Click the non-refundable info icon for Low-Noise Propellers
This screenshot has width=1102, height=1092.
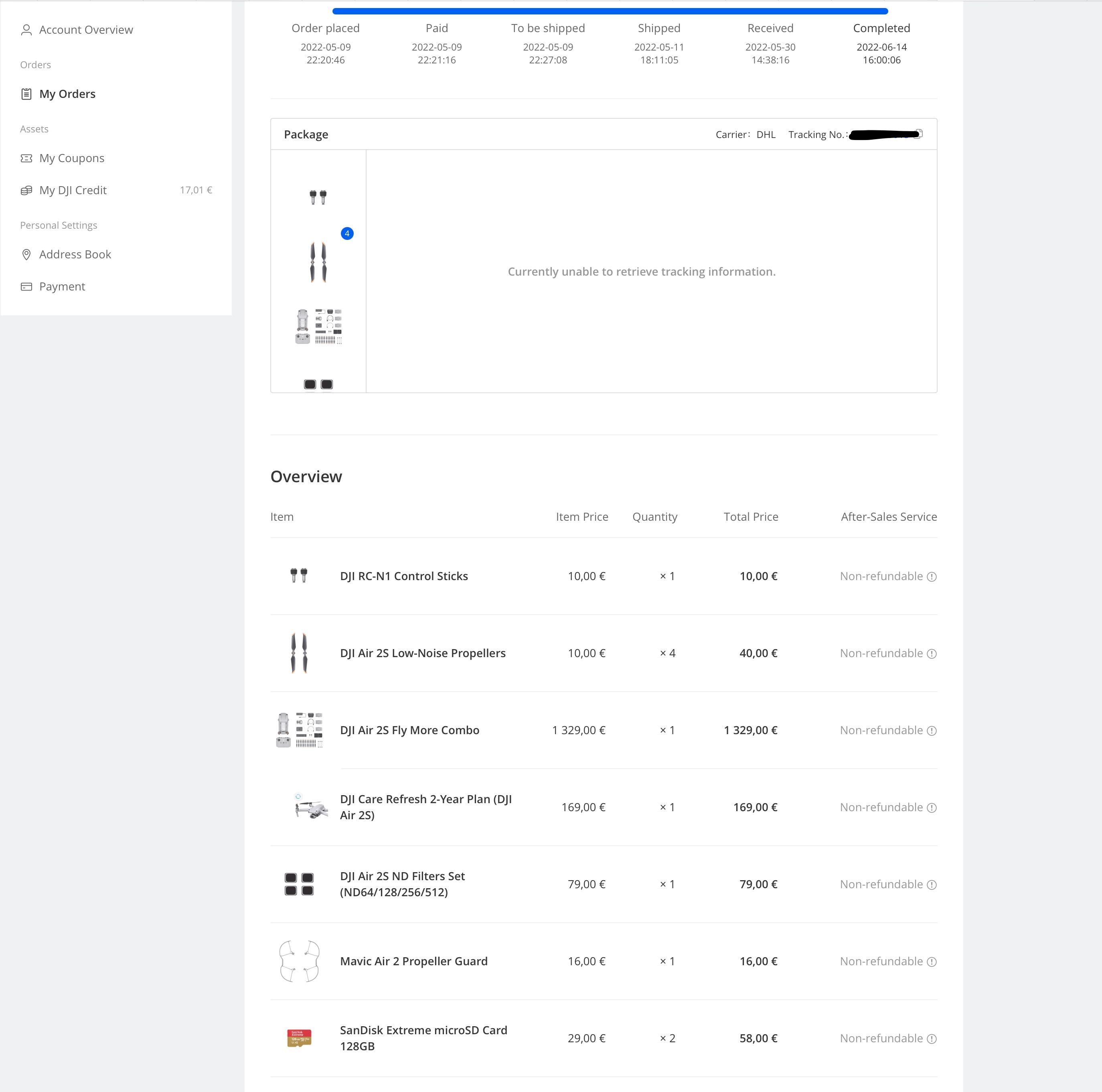click(x=932, y=654)
